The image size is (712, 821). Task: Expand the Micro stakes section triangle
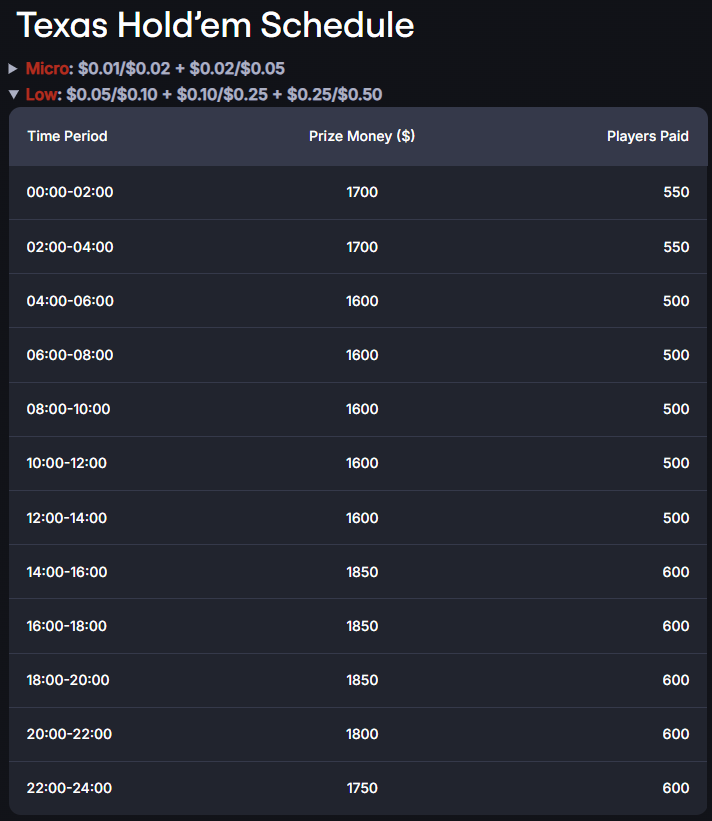13,69
